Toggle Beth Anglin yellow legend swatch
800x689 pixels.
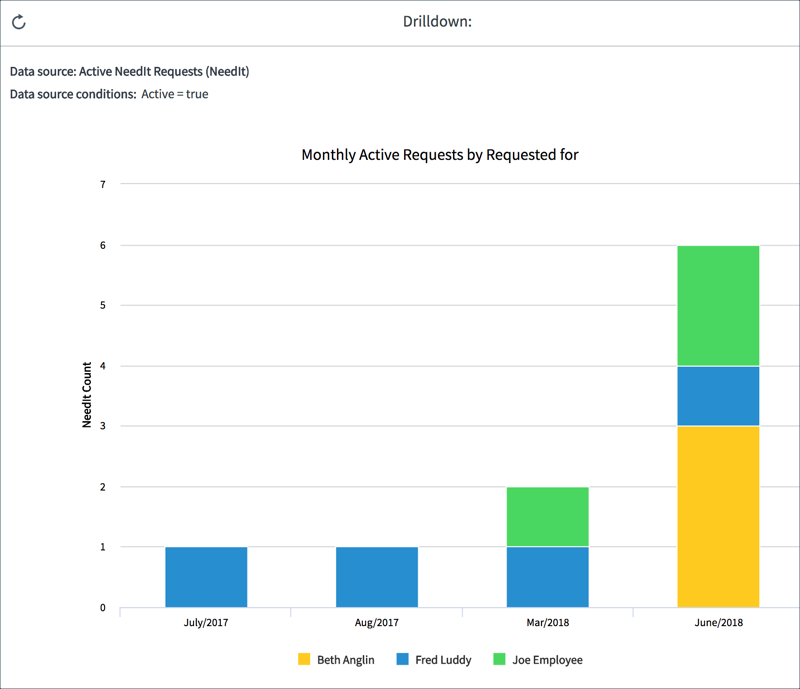point(304,659)
